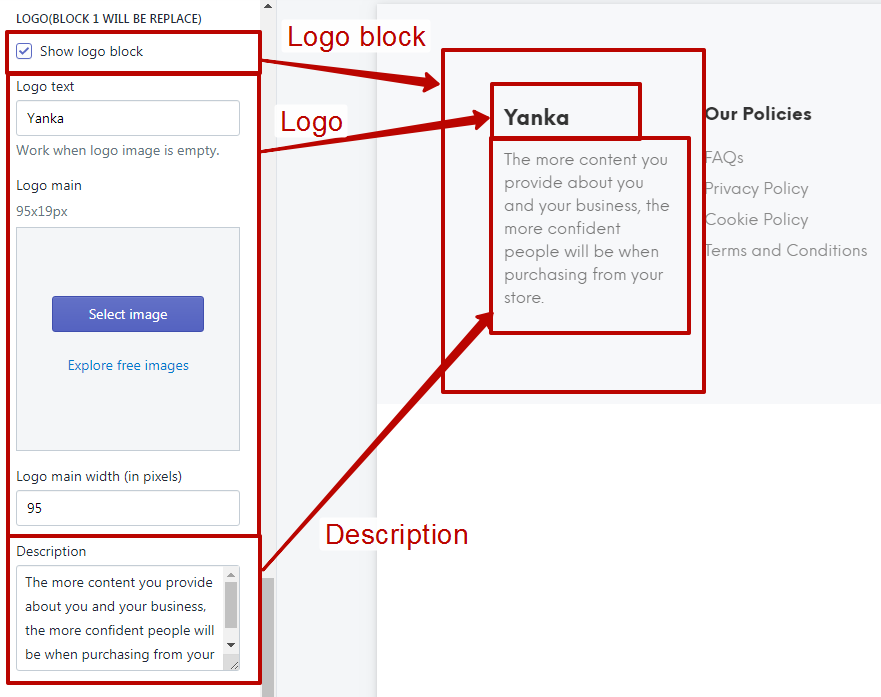
Task: Open the Privacy Policy link
Action: click(755, 188)
